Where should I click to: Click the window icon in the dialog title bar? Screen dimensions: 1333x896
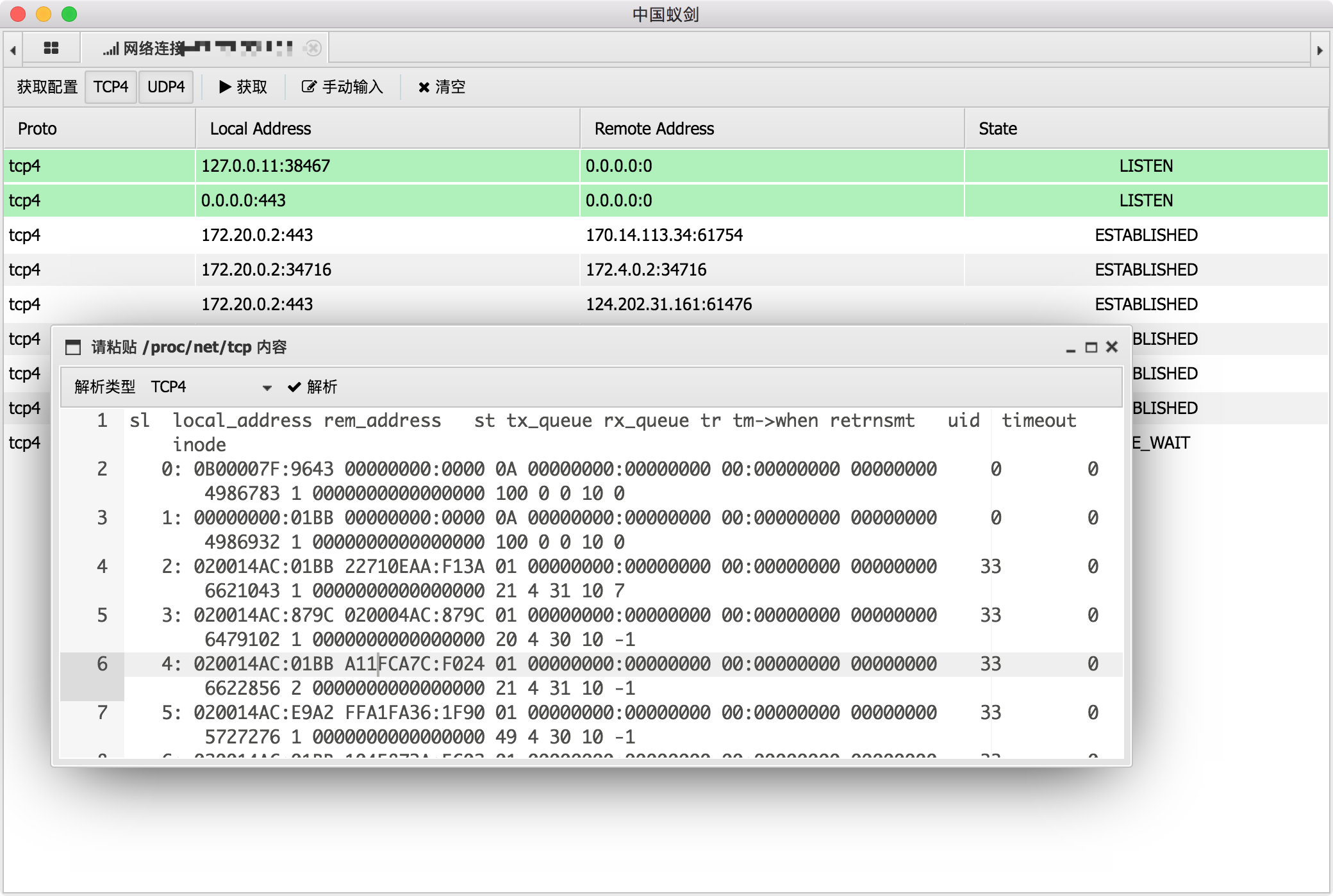(72, 347)
